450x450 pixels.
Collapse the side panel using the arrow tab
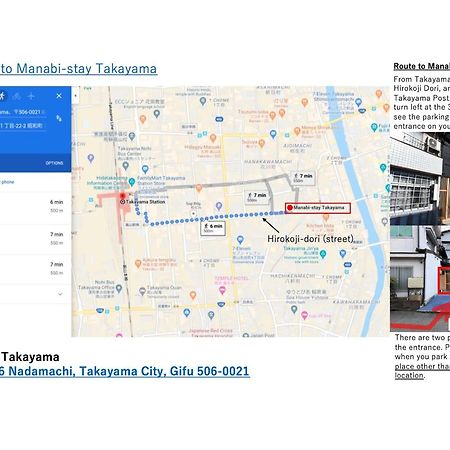[x=75, y=96]
